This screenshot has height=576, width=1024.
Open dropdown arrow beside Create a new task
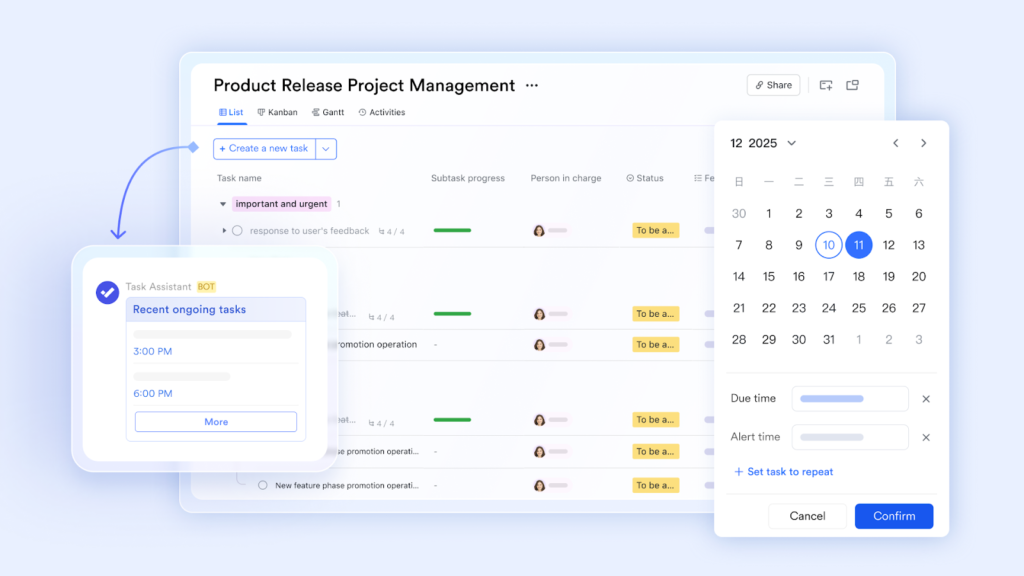pyautogui.click(x=326, y=149)
